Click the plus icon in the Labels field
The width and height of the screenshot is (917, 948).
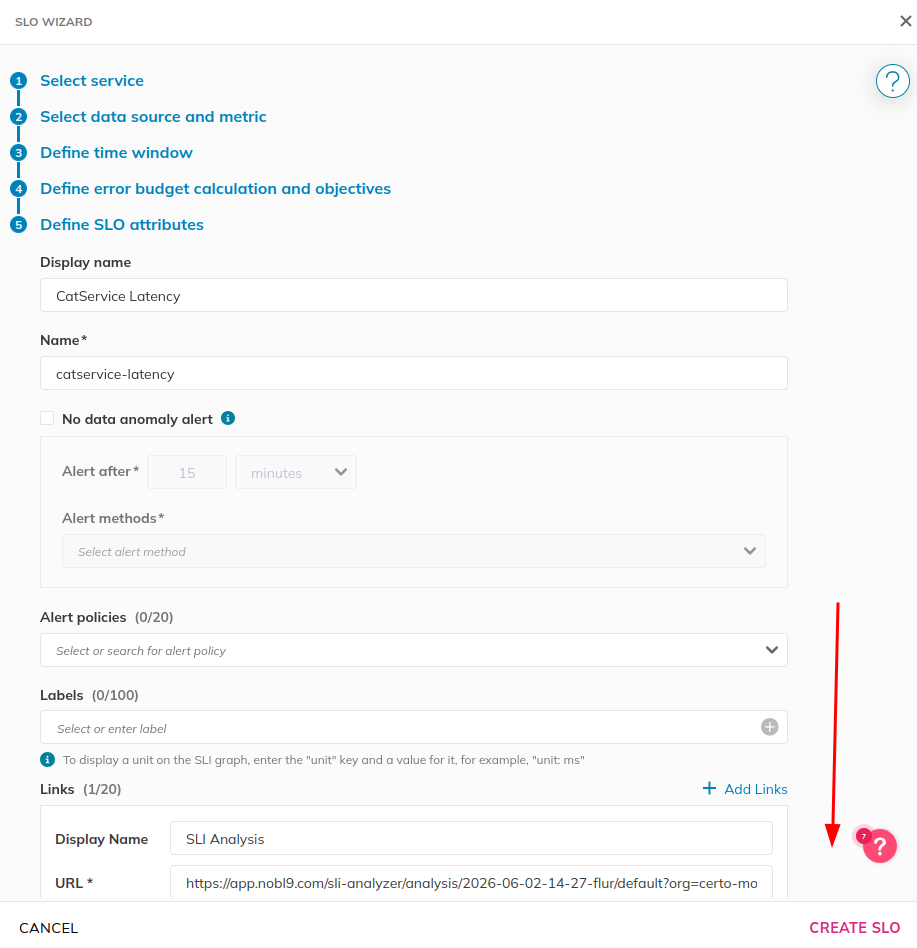(x=769, y=727)
